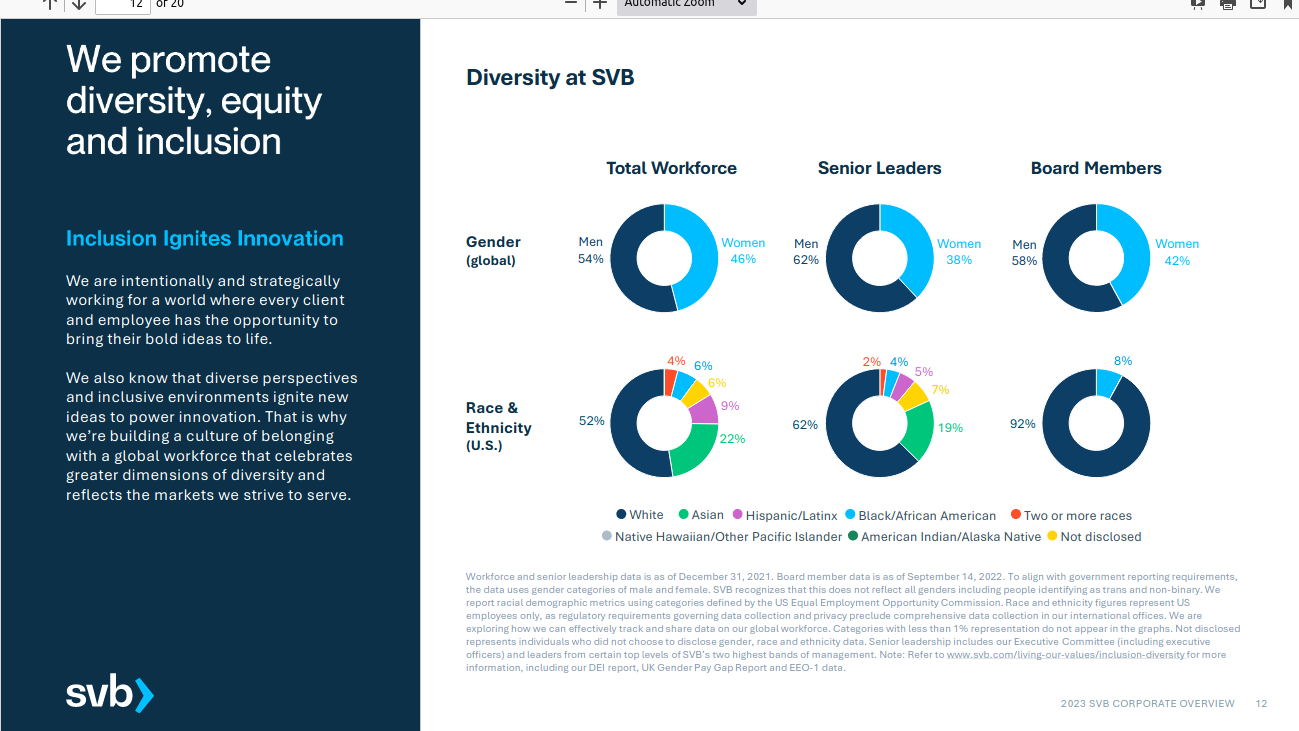Switch to presentation mode icon
Screen dimensions: 1299x731
[x=1197, y=3]
